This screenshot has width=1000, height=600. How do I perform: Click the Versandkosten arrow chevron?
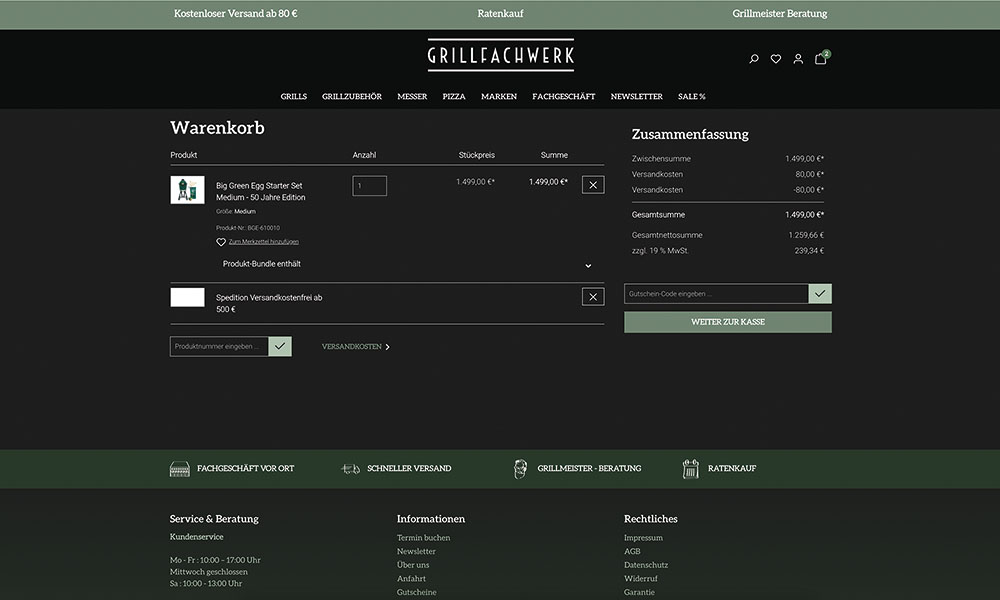(387, 347)
